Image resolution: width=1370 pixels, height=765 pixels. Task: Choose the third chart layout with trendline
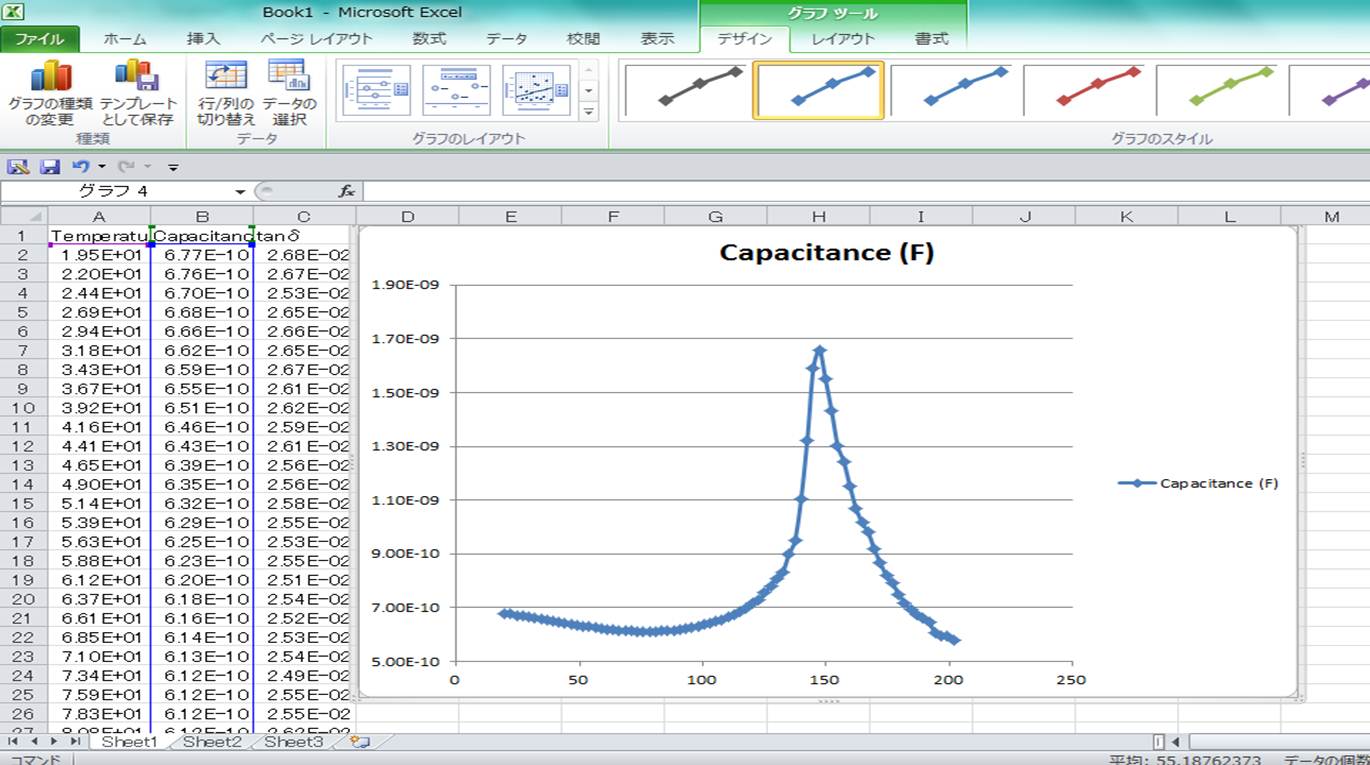point(536,91)
